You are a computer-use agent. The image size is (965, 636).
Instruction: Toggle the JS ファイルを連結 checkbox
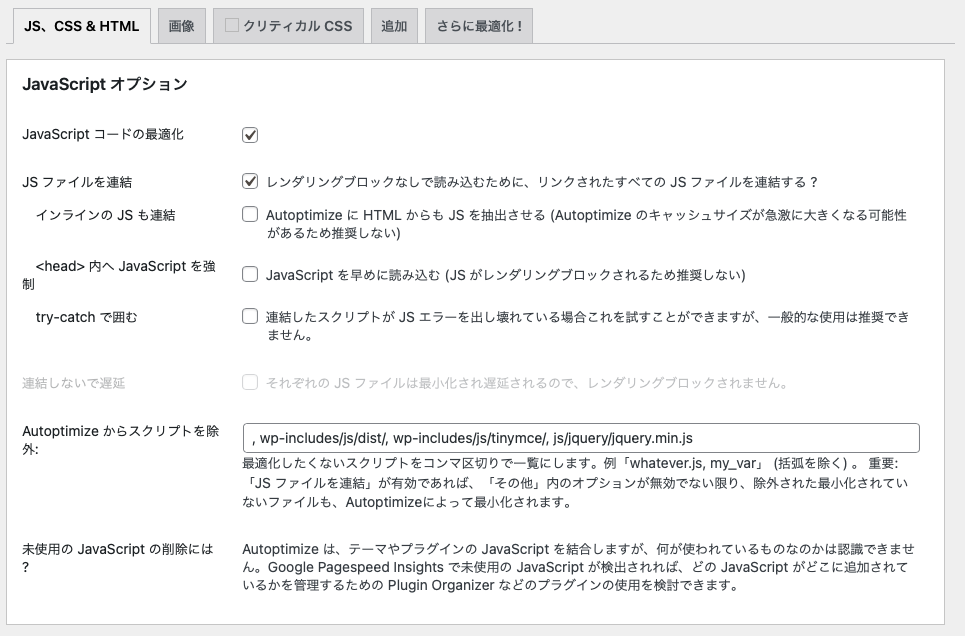[250, 182]
